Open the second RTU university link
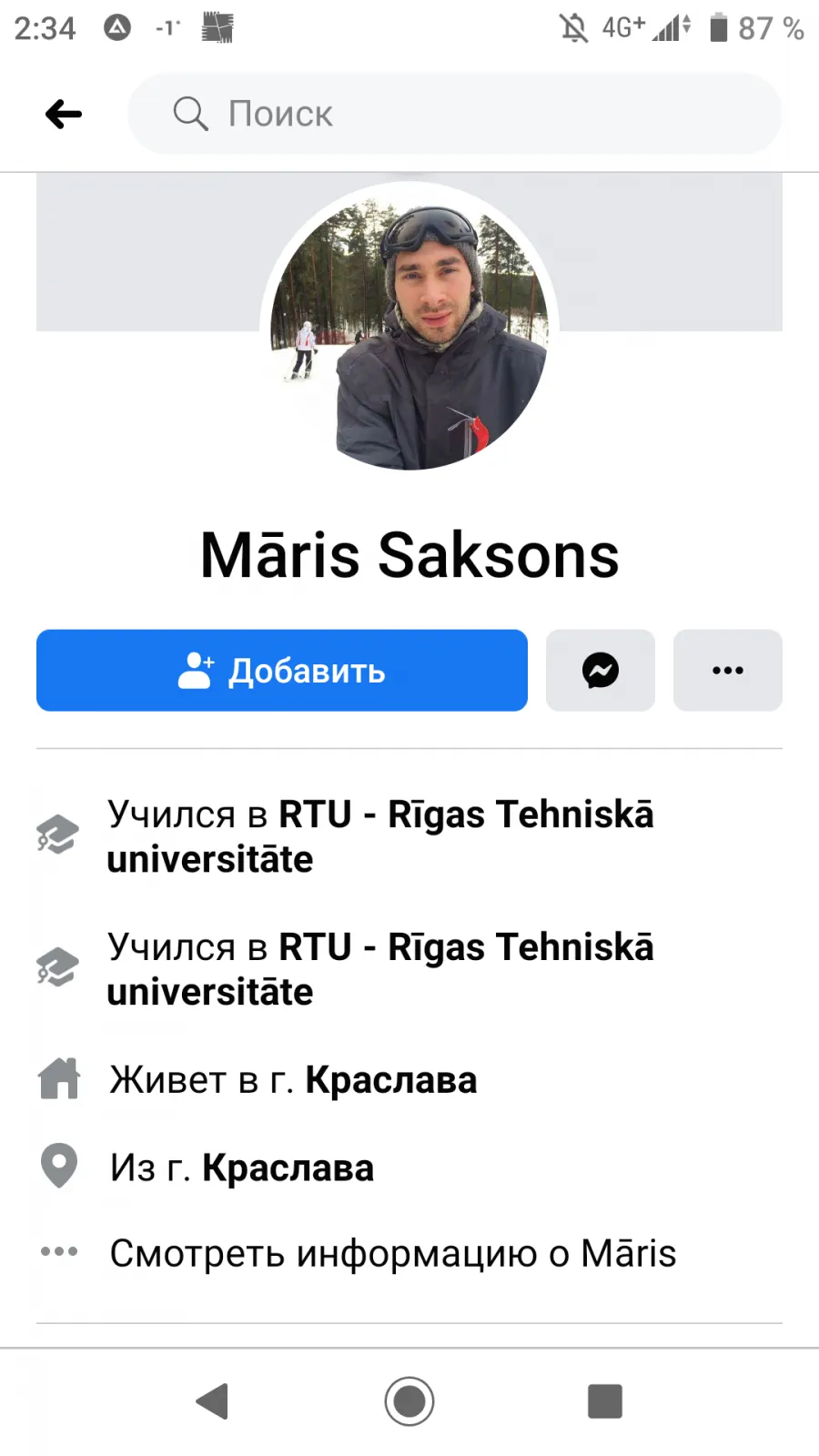This screenshot has height=1456, width=819. click(x=380, y=969)
